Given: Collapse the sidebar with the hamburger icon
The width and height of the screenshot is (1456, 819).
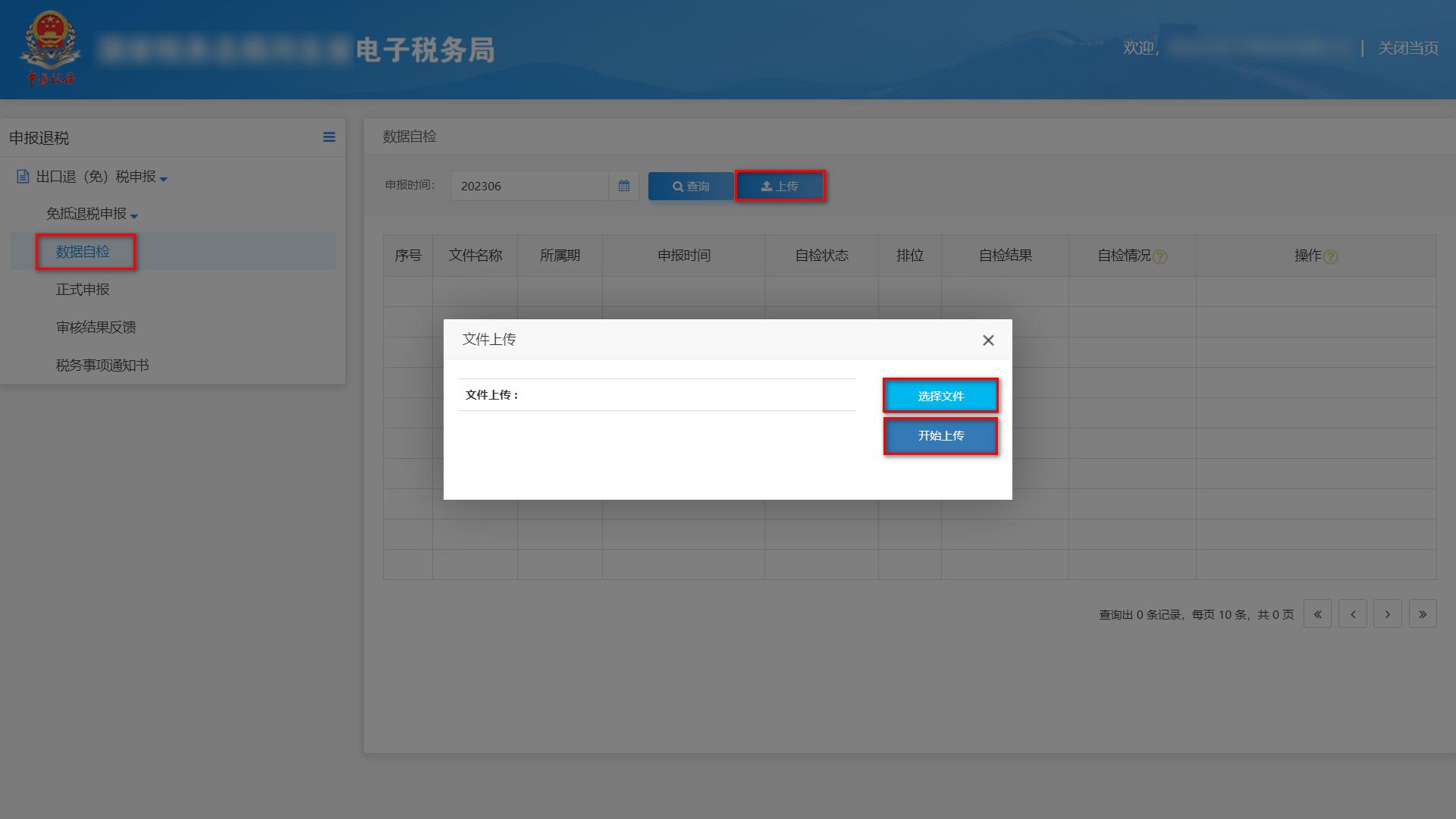Looking at the screenshot, I should 329,137.
